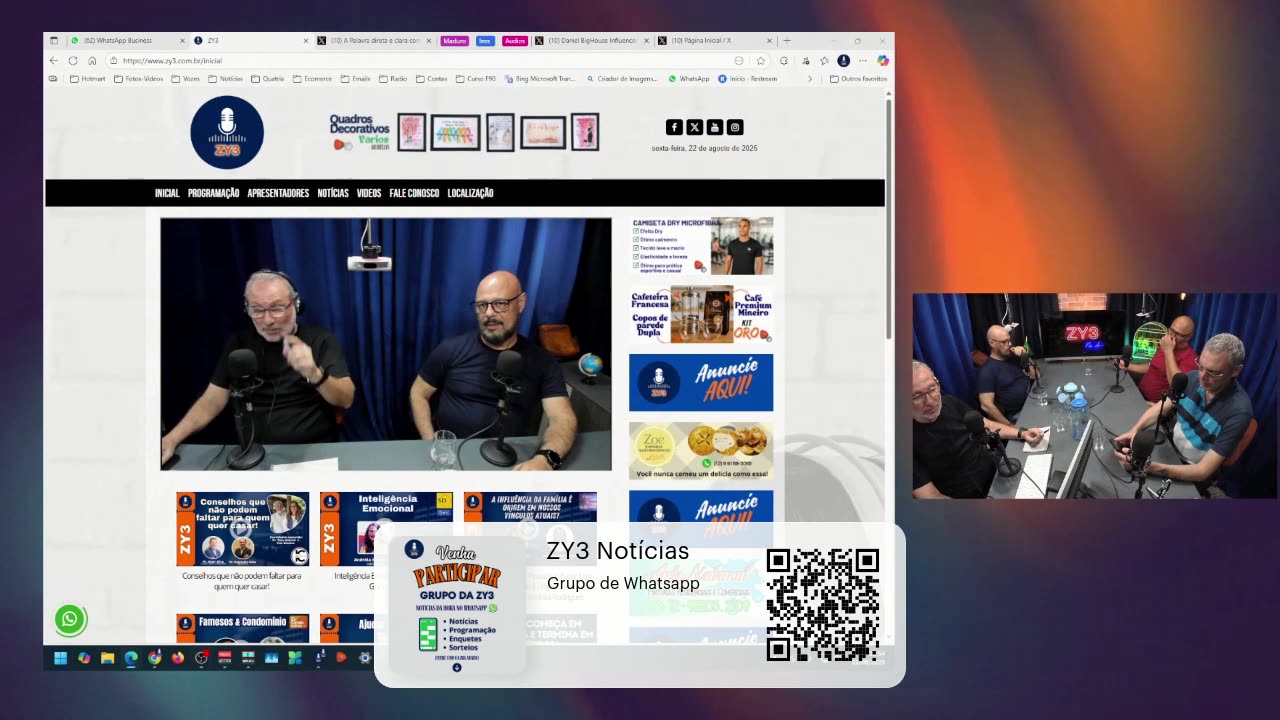Click the browser Back arrow

pos(54,60)
